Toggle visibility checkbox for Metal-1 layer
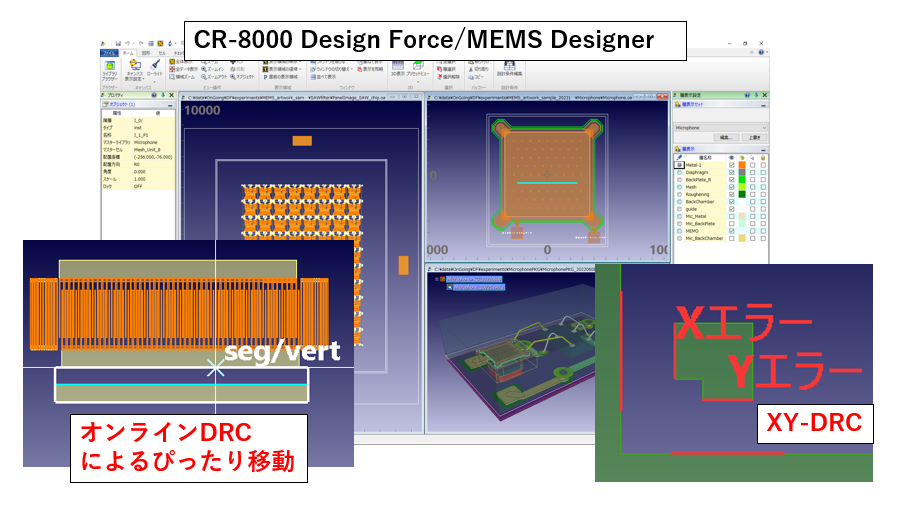This screenshot has width=898, height=505. pyautogui.click(x=731, y=165)
